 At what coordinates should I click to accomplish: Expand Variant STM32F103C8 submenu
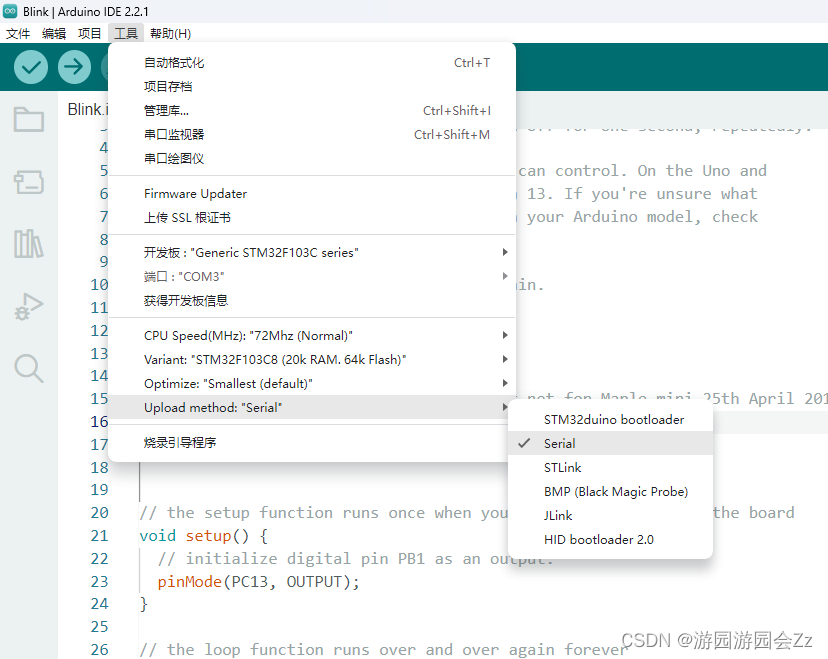(312, 360)
